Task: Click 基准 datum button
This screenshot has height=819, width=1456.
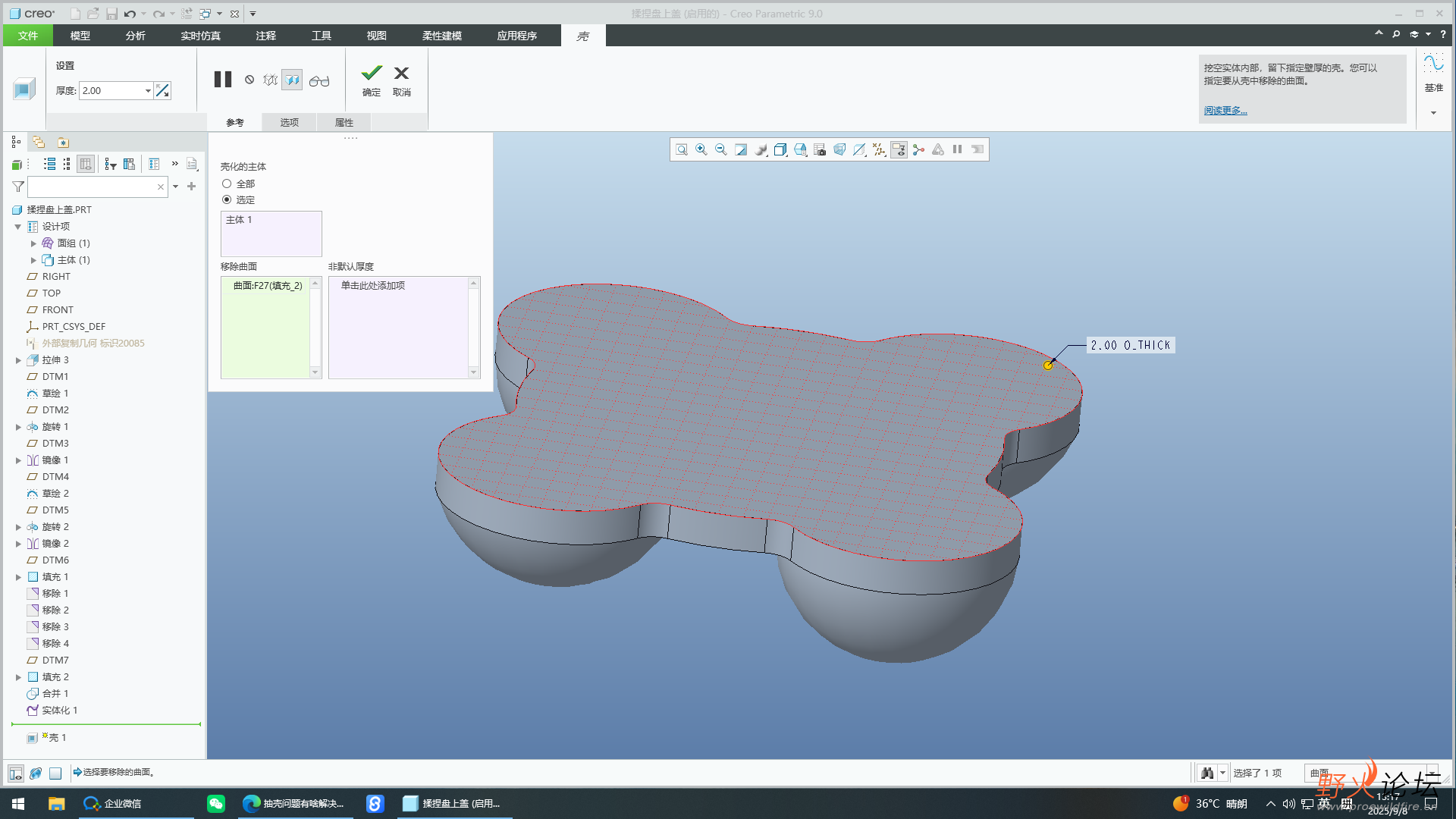Action: [x=1434, y=73]
